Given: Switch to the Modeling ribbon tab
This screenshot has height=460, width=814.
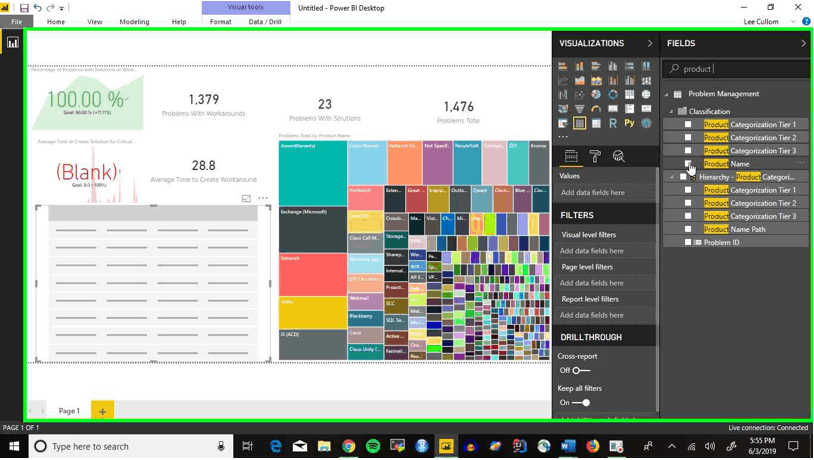Looking at the screenshot, I should (x=134, y=22).
